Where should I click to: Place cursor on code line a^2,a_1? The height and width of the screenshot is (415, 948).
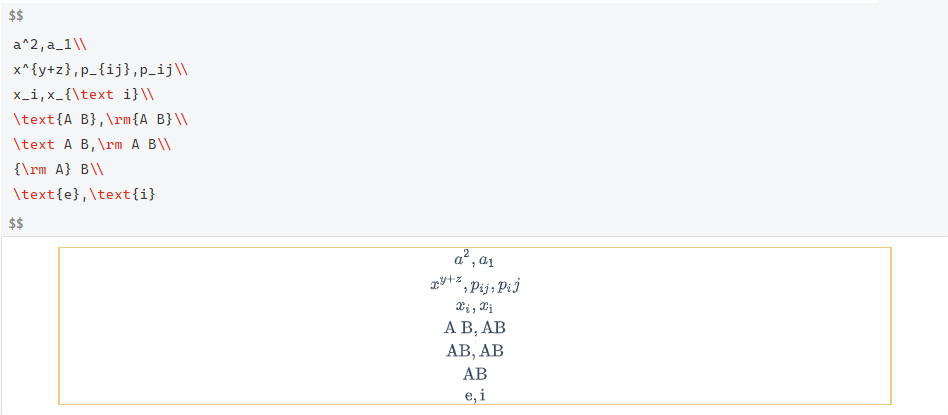48,45
